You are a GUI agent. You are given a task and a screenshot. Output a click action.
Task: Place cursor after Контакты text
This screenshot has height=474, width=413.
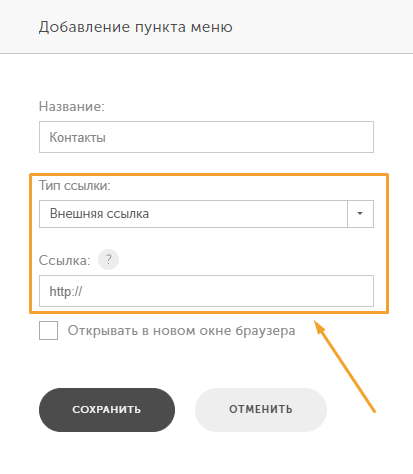[x=107, y=137]
